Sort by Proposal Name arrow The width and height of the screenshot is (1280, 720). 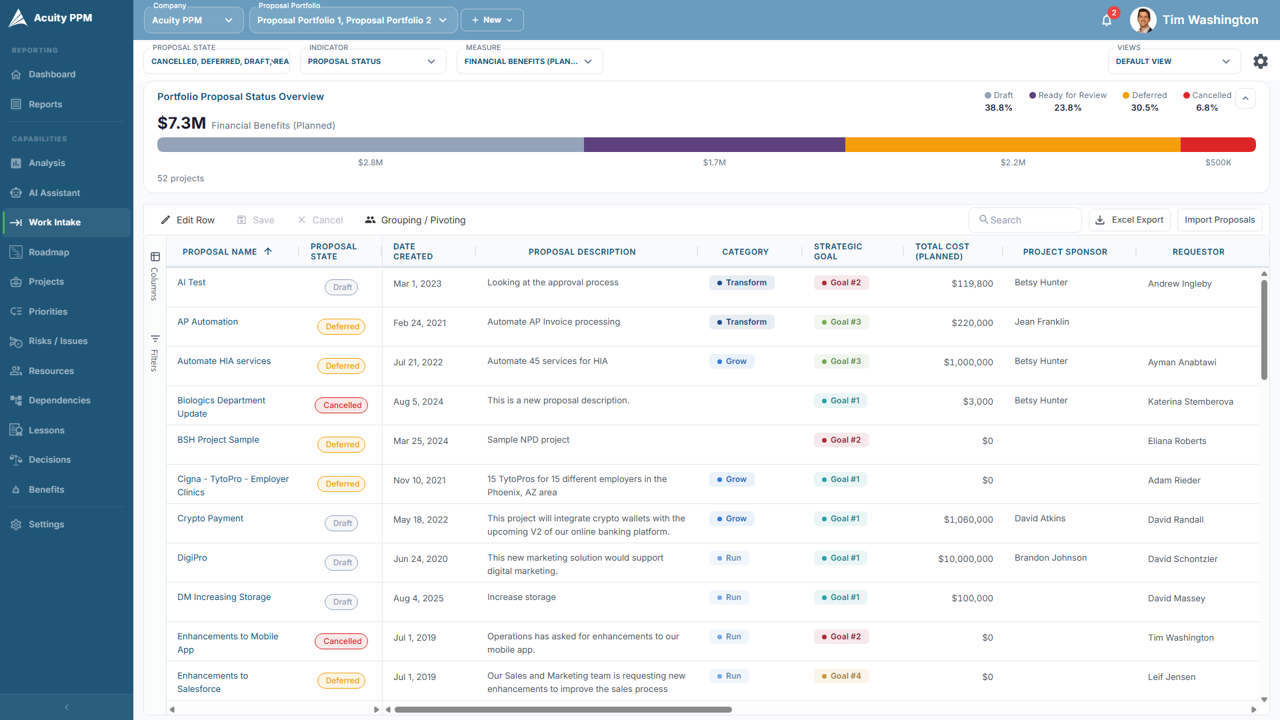[x=268, y=252]
